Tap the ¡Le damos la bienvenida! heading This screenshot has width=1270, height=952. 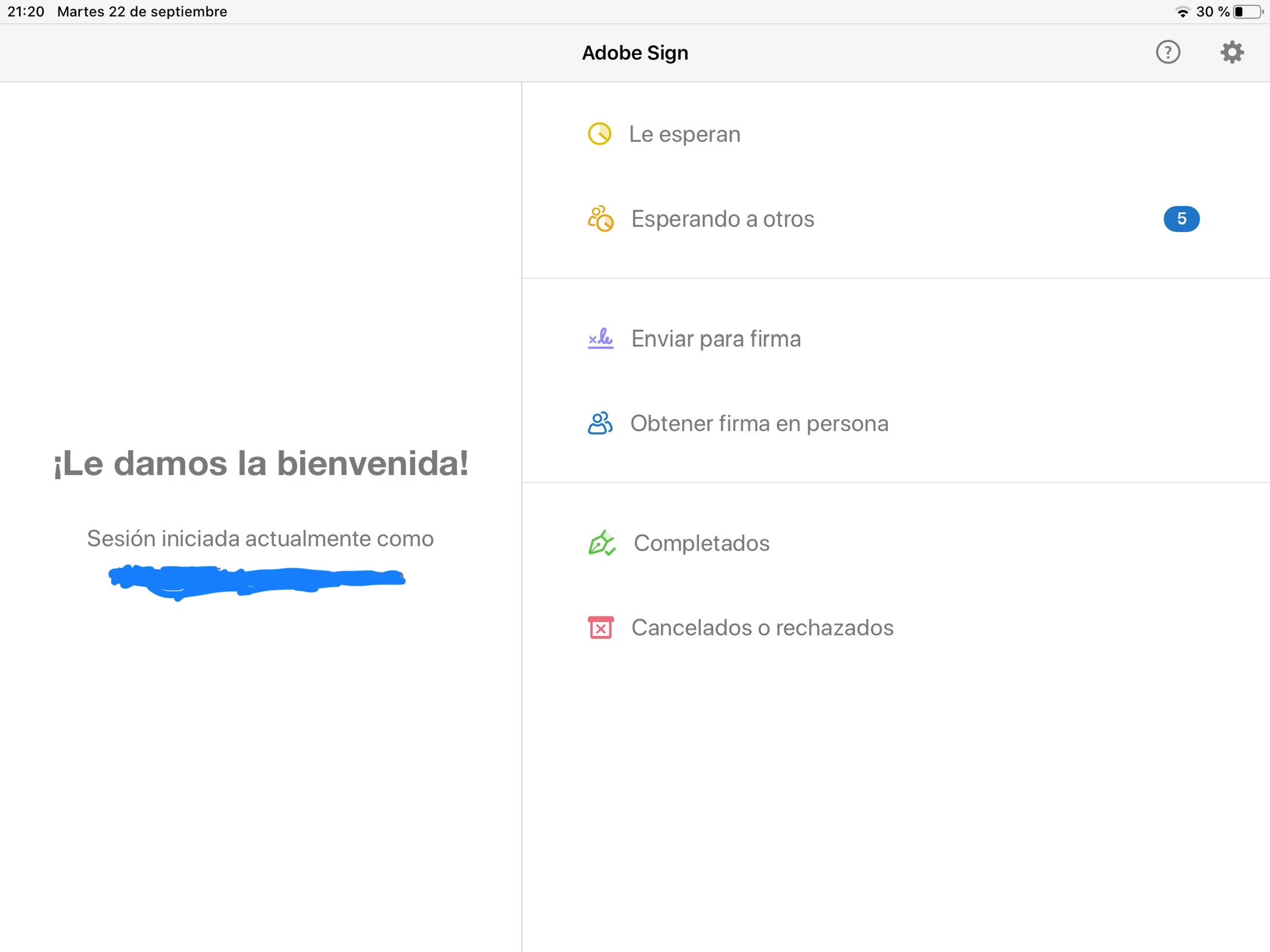tap(261, 464)
